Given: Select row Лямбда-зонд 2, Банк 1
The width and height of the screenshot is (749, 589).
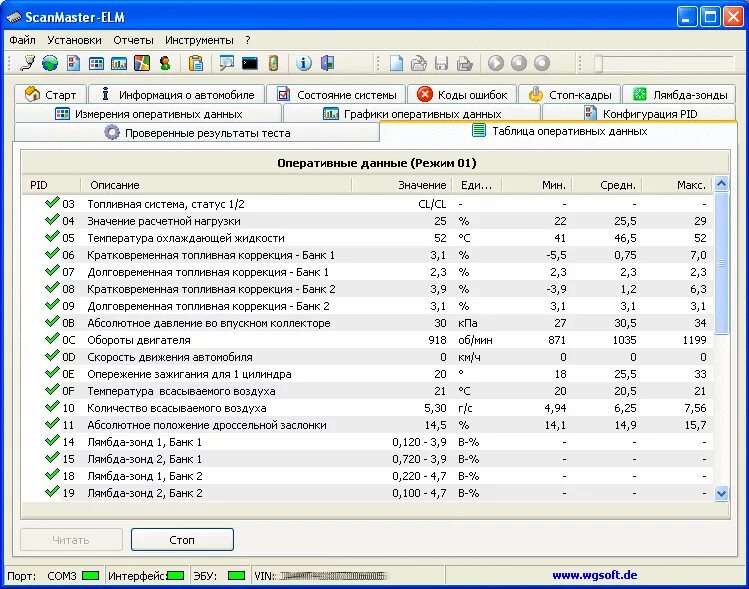Looking at the screenshot, I should coord(367,459).
